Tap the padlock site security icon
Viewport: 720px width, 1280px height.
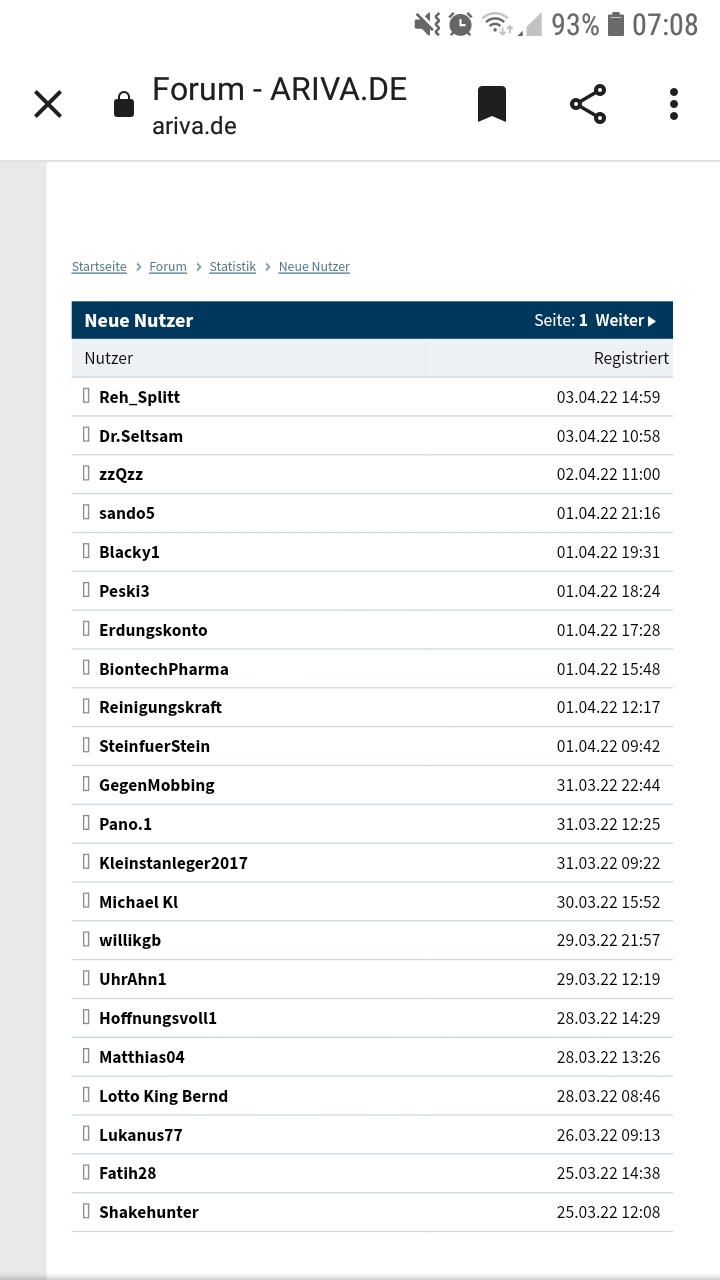point(124,104)
